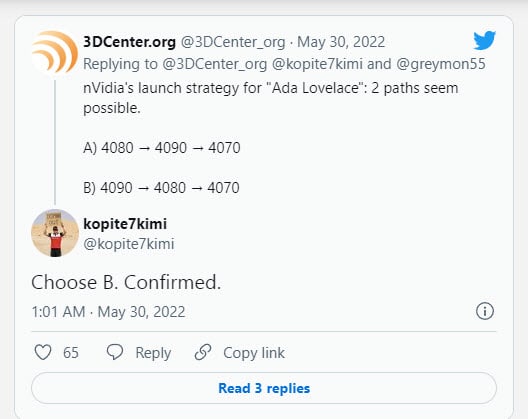Open the 3DCenter.org profile avatar

click(x=55, y=53)
